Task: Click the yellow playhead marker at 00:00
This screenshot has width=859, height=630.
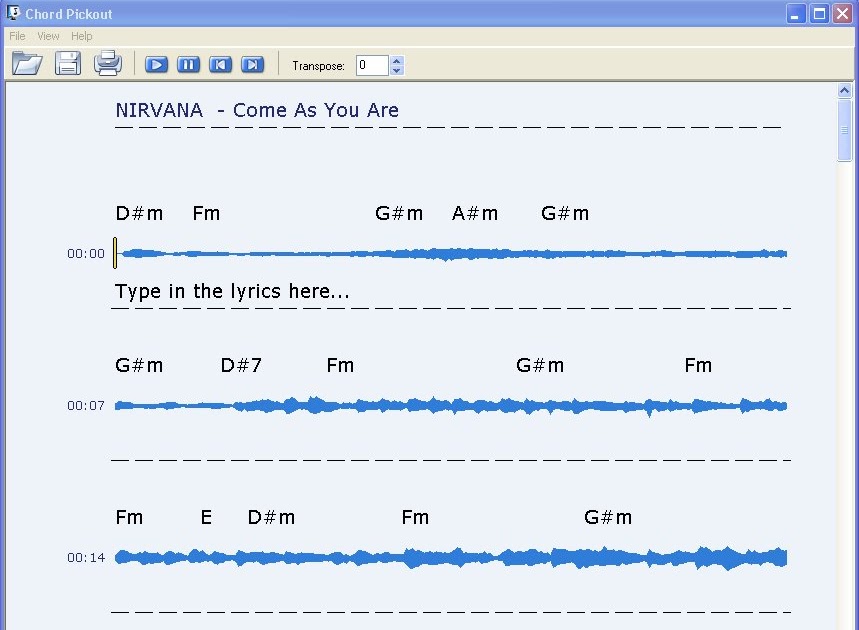Action: coord(115,253)
